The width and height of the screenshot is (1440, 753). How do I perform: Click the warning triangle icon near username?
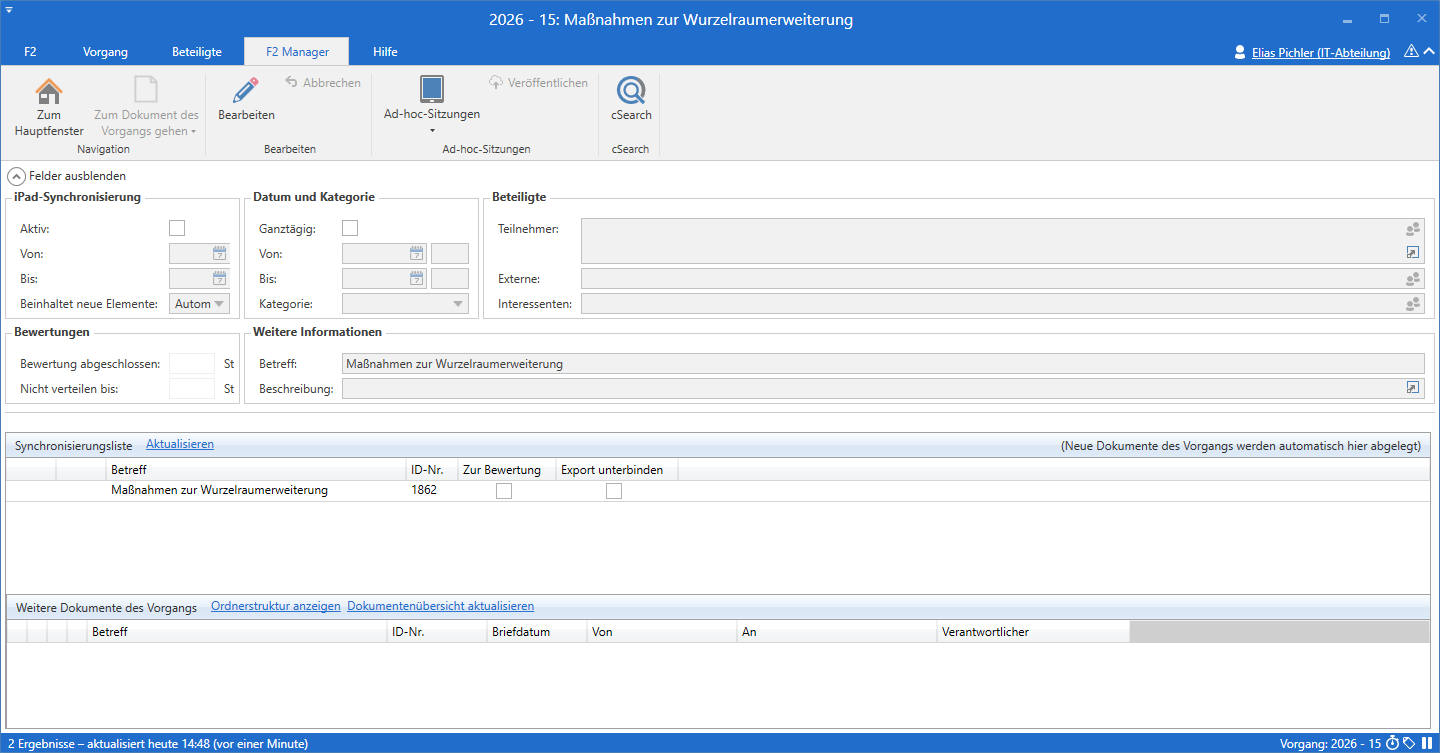click(x=1411, y=51)
